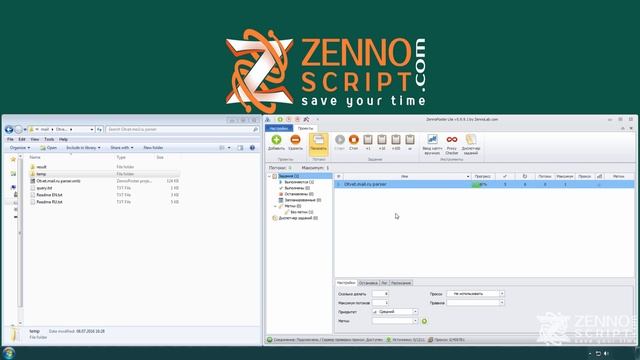Click the Сколько делать input field
640x360 pixels.
(x=380, y=294)
